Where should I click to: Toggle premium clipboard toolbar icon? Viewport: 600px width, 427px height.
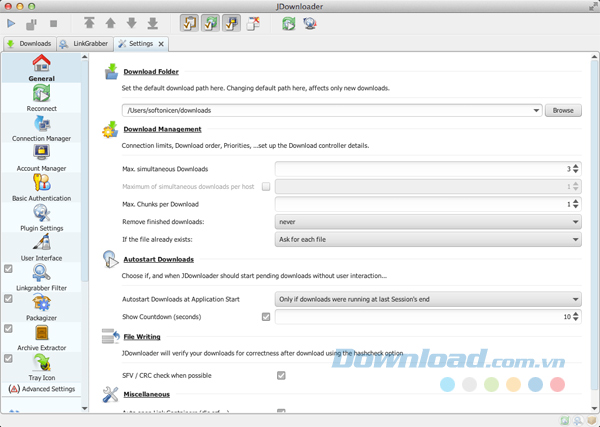[232, 23]
